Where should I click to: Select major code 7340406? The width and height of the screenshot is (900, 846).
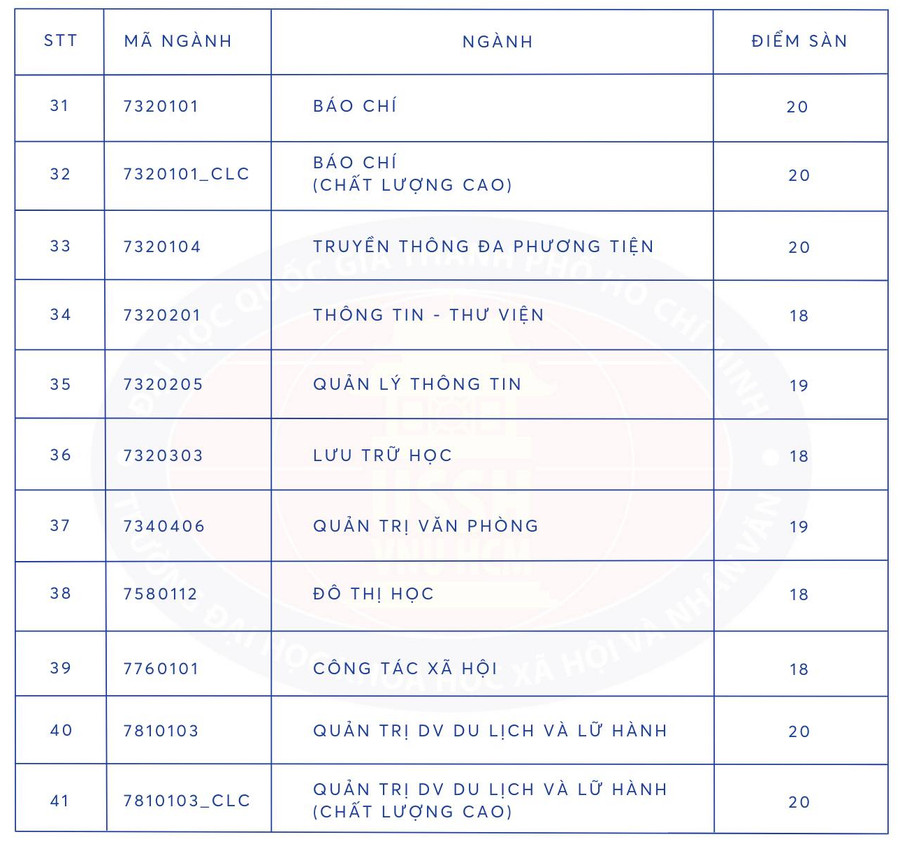[x=163, y=526]
